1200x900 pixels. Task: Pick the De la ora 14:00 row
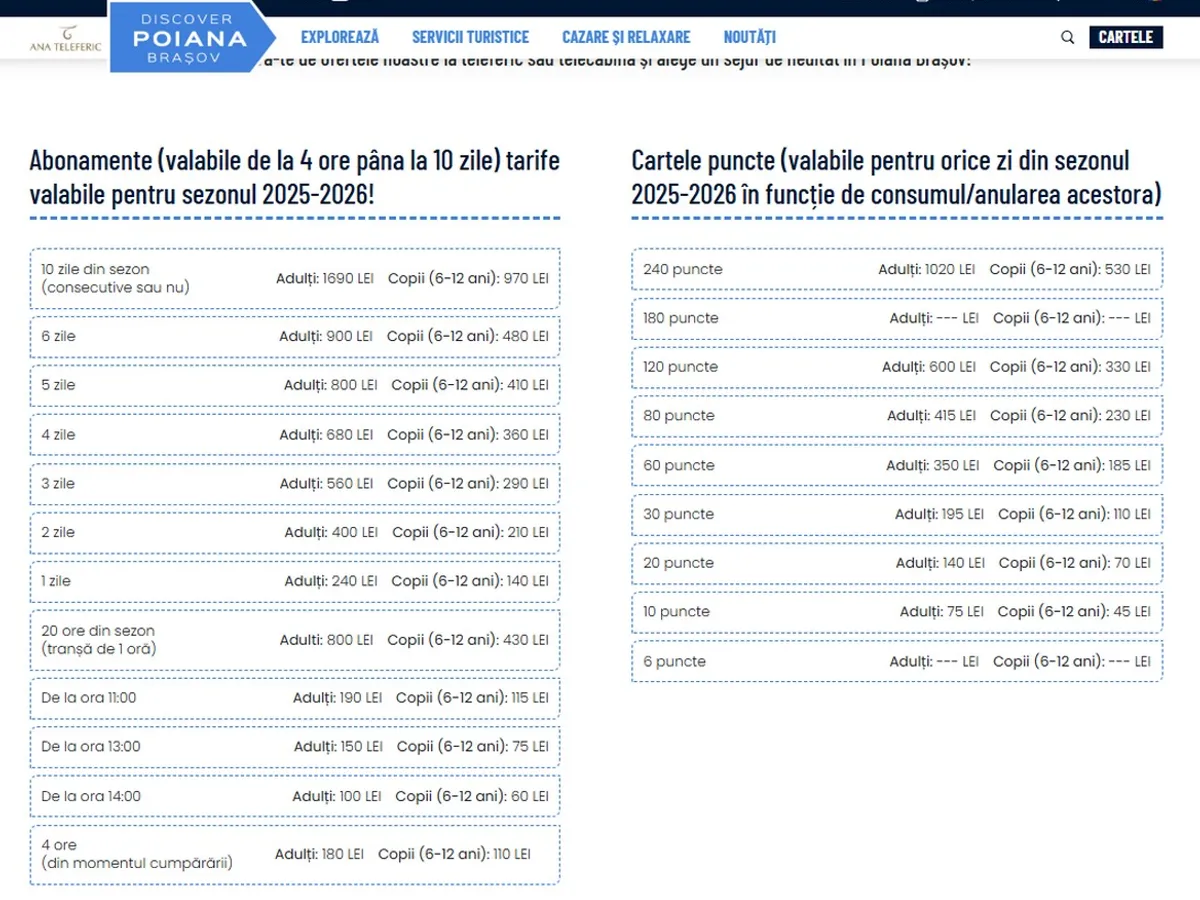click(x=295, y=797)
